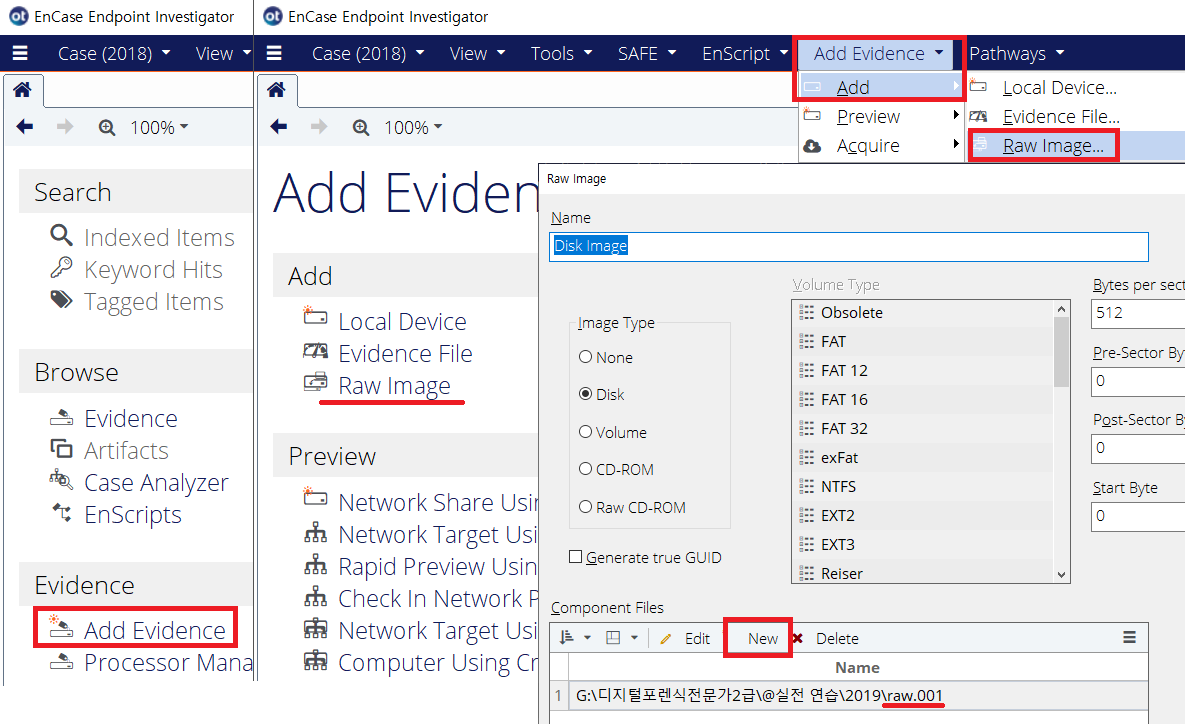Click the Edit pencil icon

(x=666, y=638)
